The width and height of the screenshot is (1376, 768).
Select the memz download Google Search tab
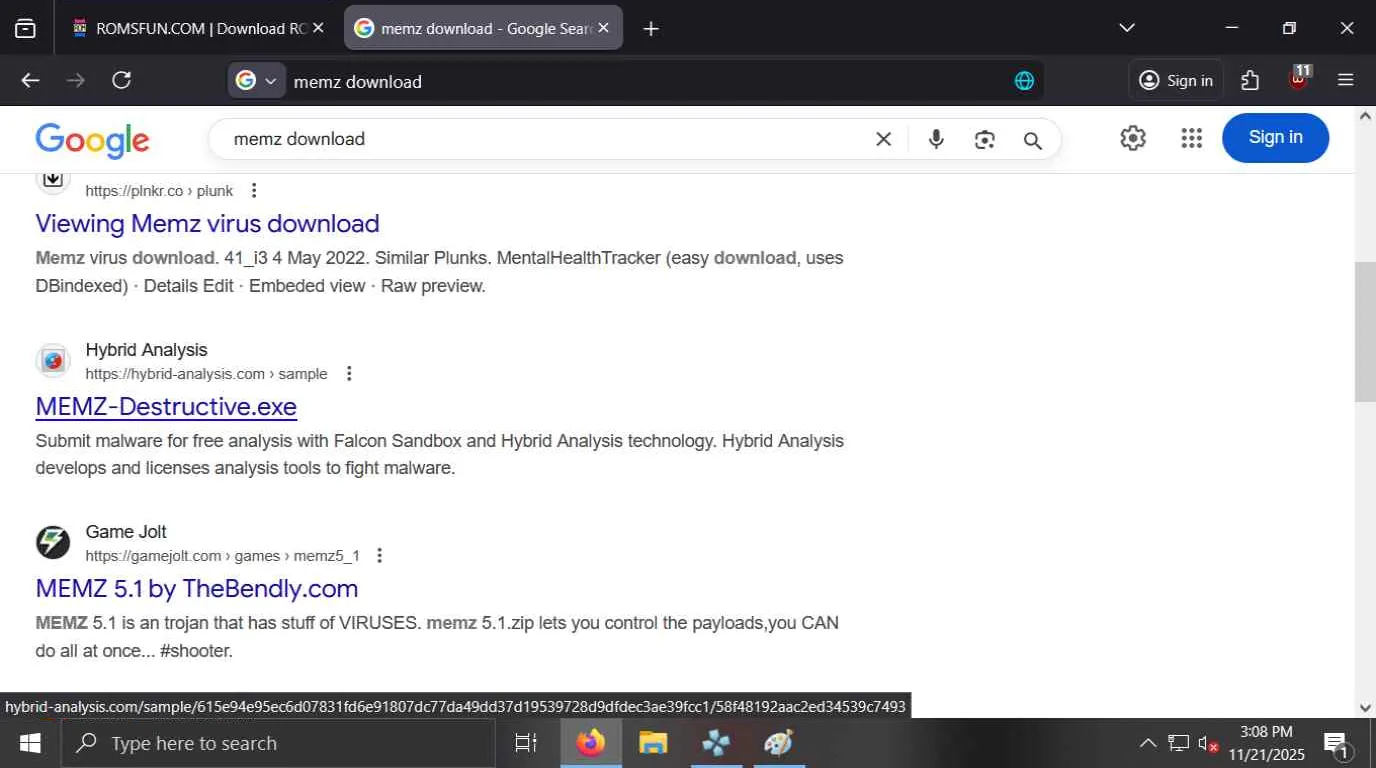pos(483,28)
